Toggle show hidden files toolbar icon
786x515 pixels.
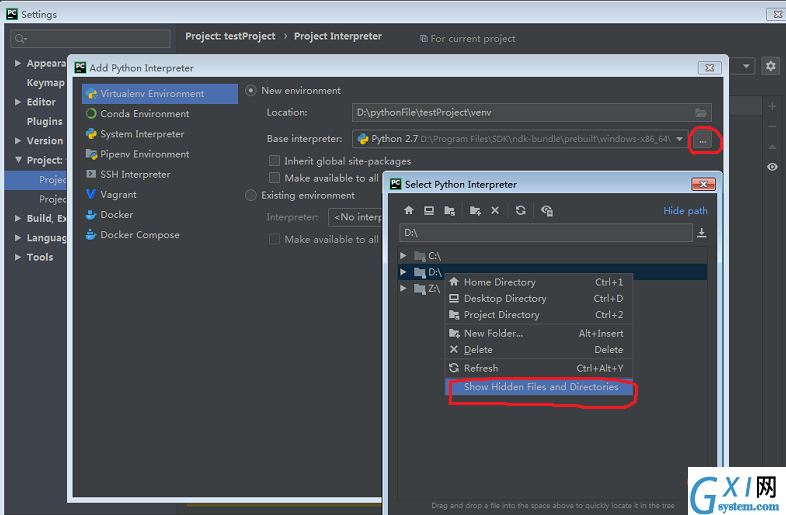coord(546,211)
